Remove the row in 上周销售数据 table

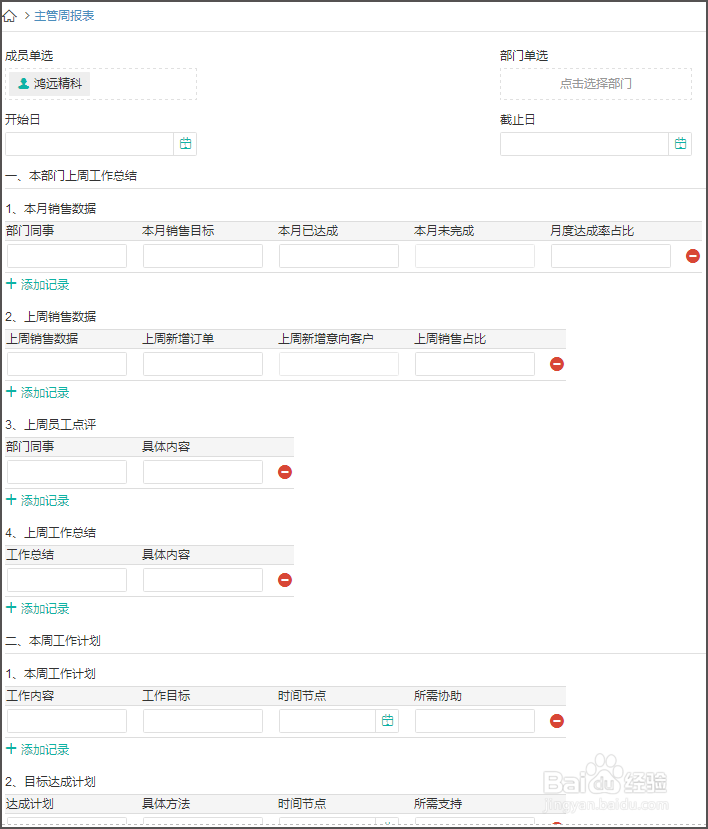point(557,364)
